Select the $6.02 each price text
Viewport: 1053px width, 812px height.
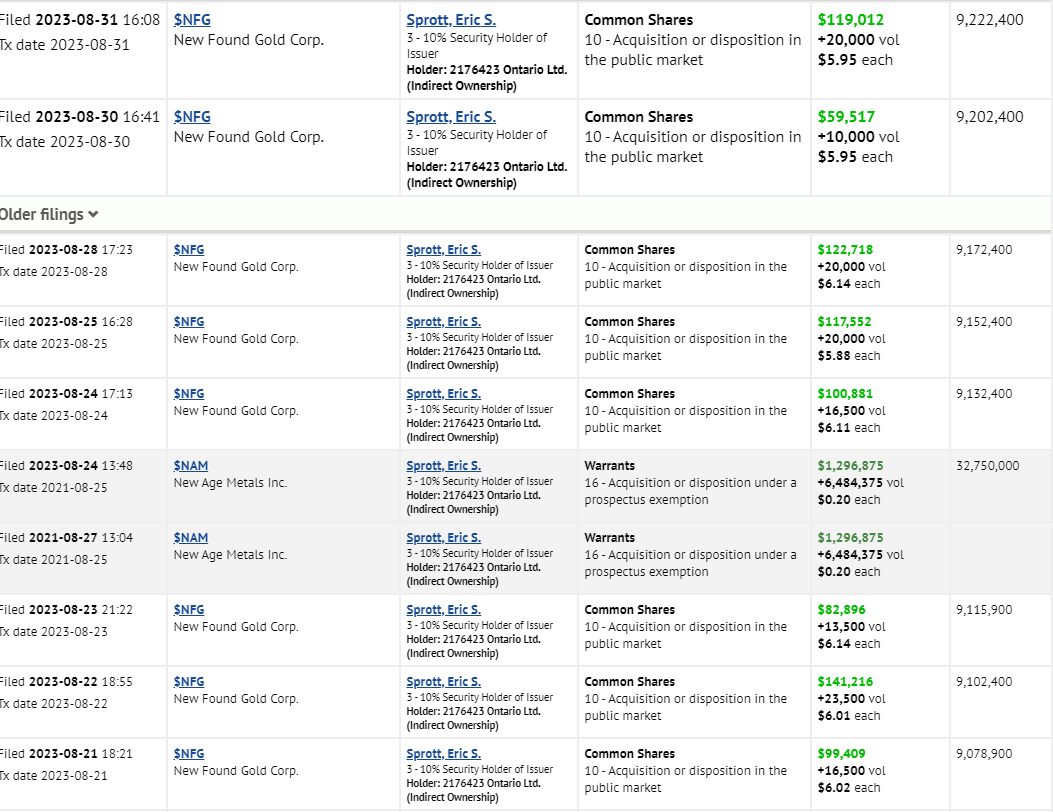tap(849, 788)
